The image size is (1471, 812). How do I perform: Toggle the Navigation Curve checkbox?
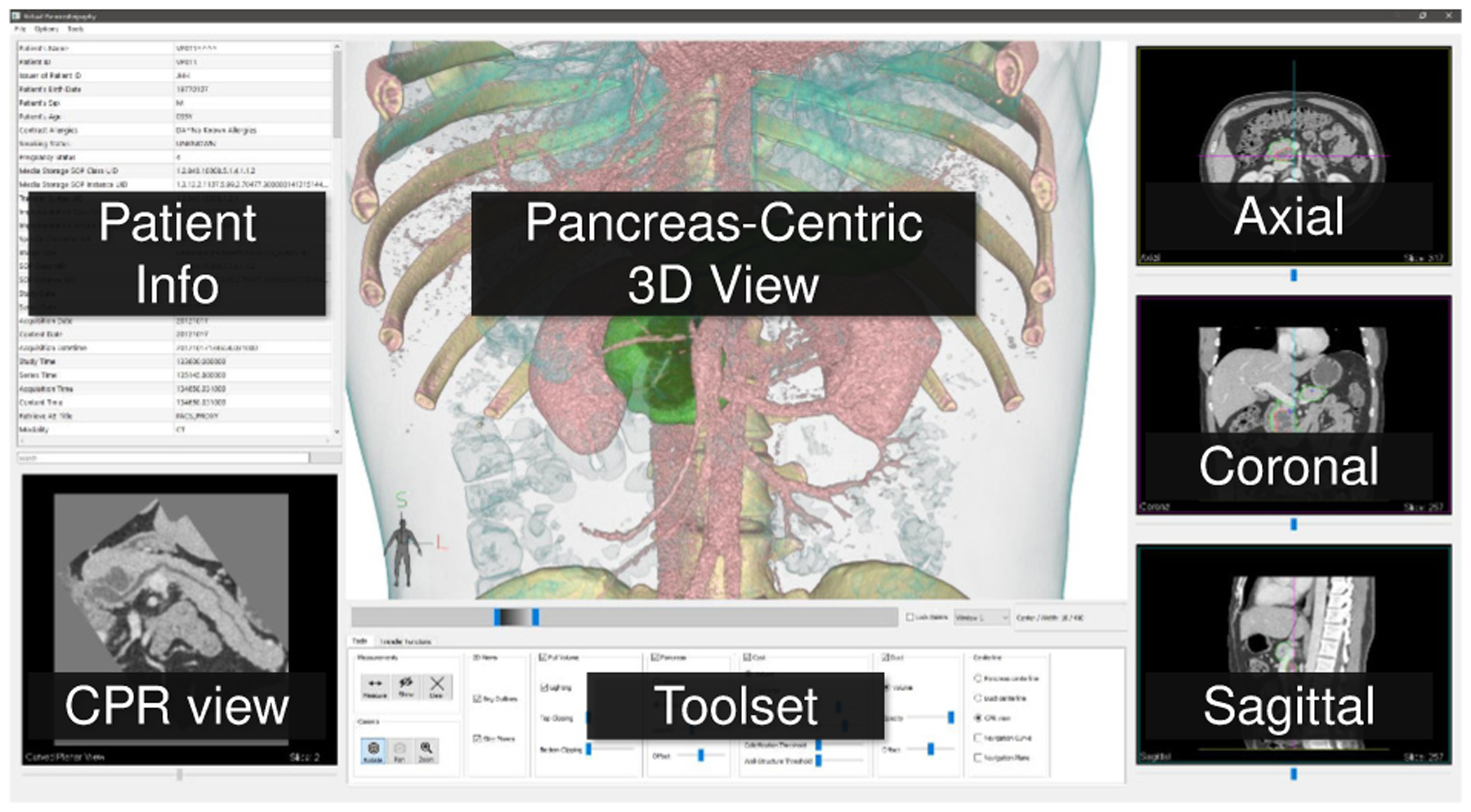[x=977, y=738]
